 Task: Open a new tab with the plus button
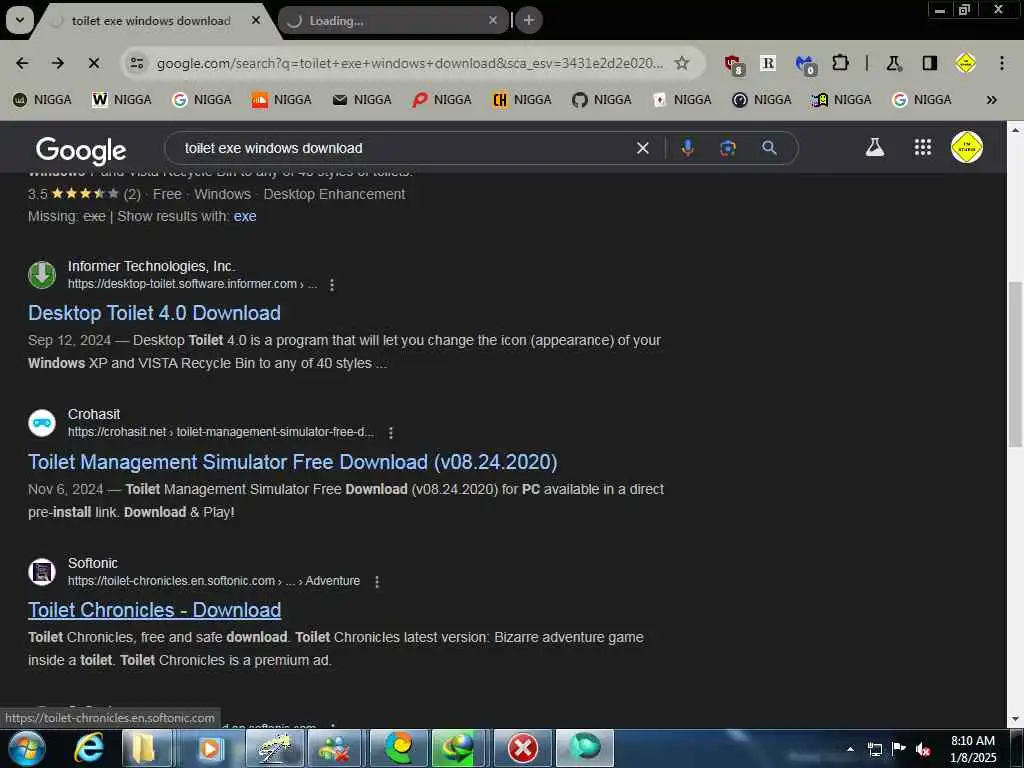click(x=528, y=20)
